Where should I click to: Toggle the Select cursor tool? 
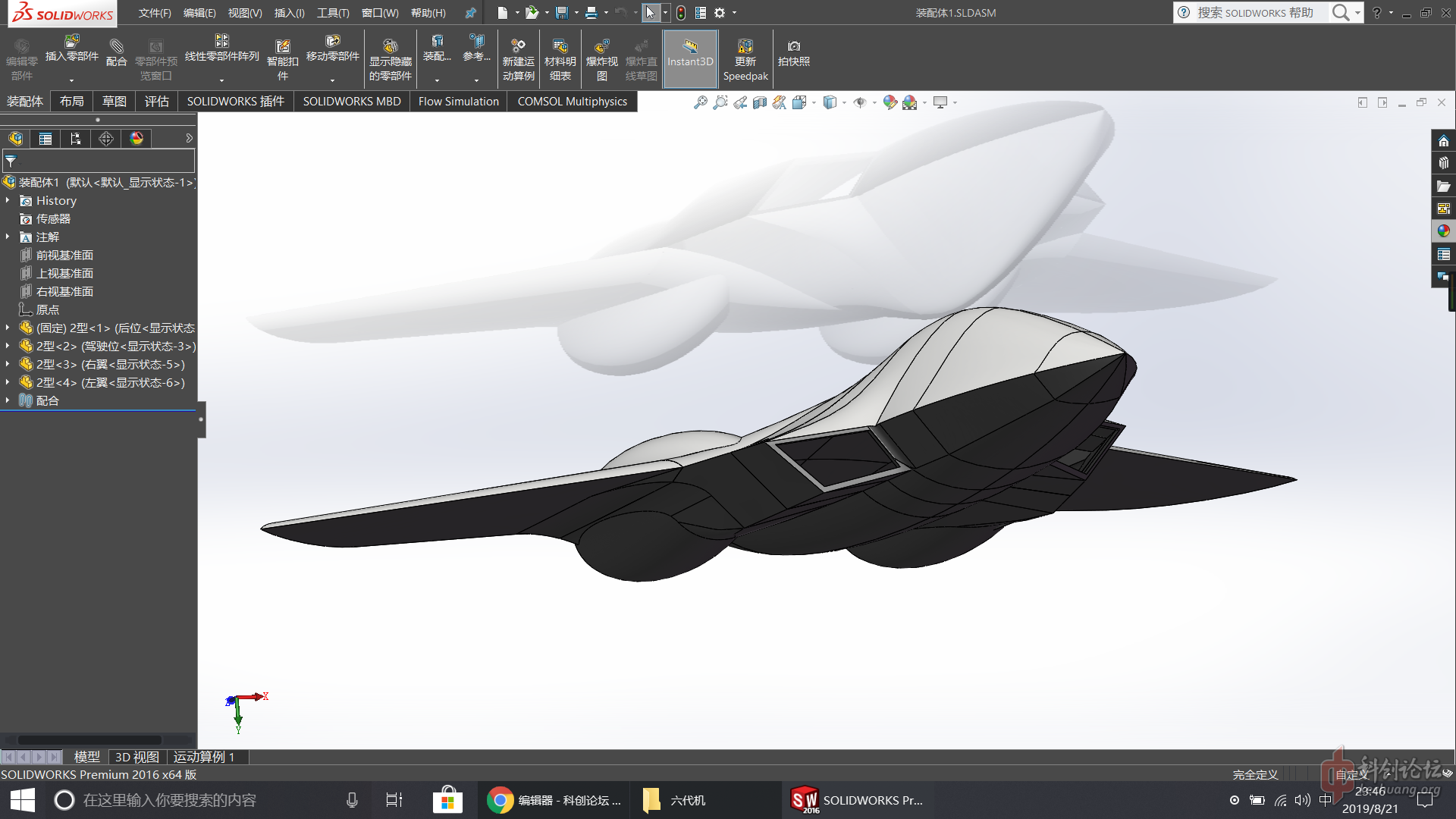click(x=651, y=13)
